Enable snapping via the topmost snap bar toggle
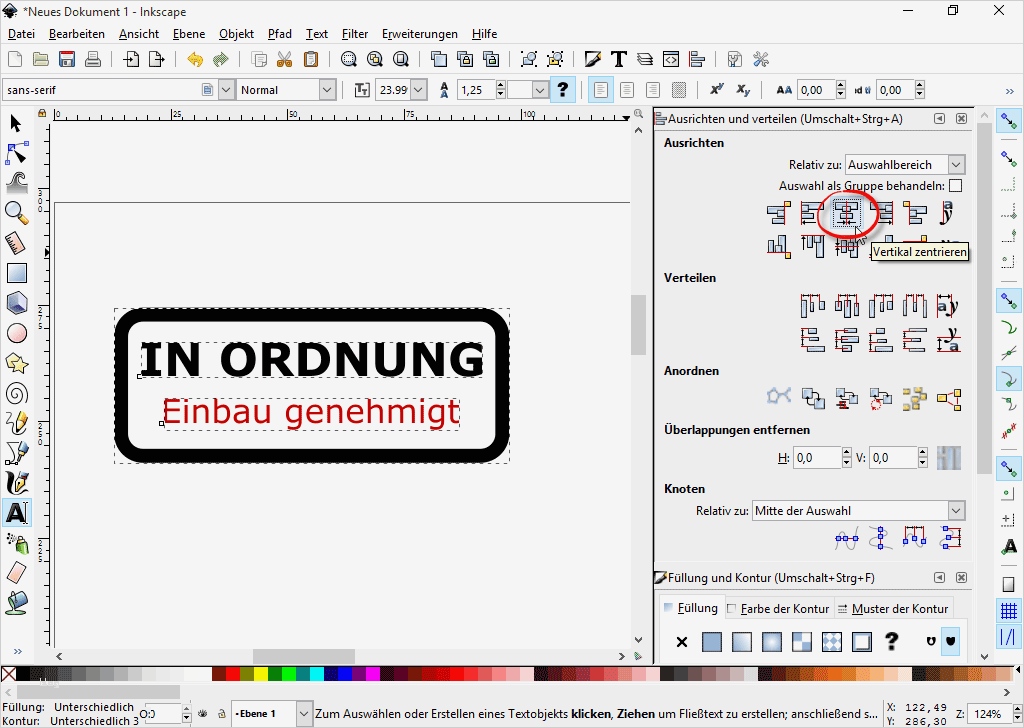1024x728 pixels. click(x=1009, y=120)
